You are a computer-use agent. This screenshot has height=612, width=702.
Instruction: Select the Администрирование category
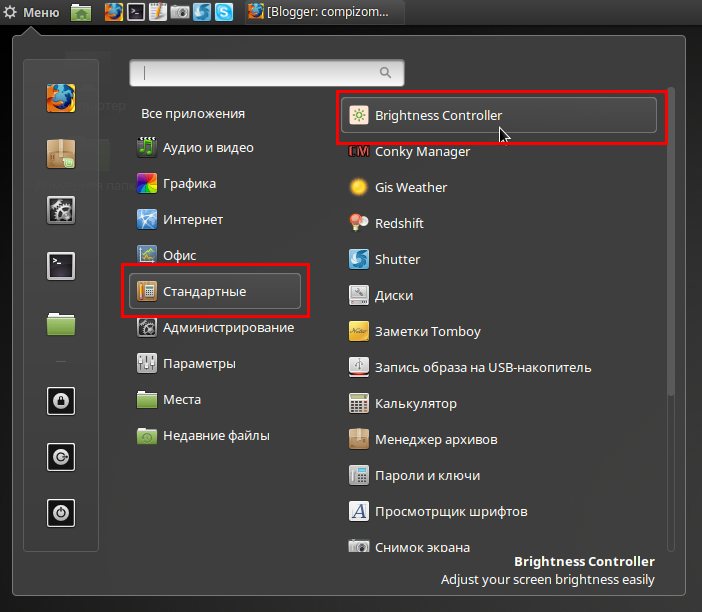[x=215, y=328]
